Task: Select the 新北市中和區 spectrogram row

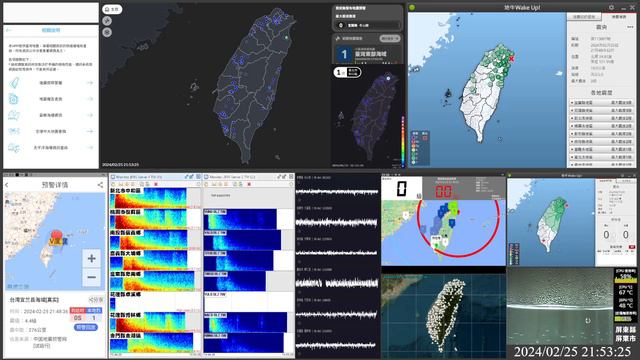Action: click(x=156, y=198)
